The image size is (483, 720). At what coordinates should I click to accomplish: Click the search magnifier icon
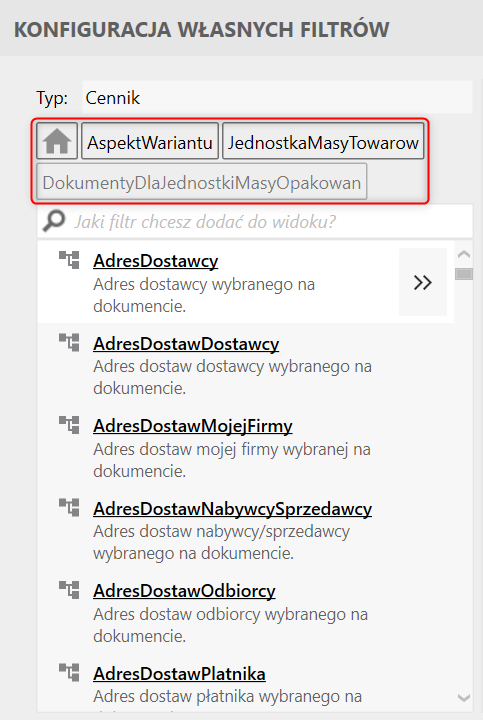tap(54, 221)
